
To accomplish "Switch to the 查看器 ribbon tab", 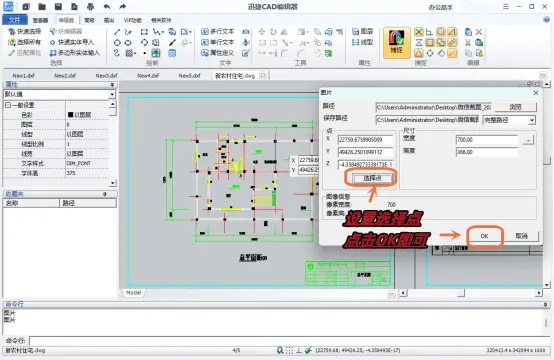I will [40, 20].
